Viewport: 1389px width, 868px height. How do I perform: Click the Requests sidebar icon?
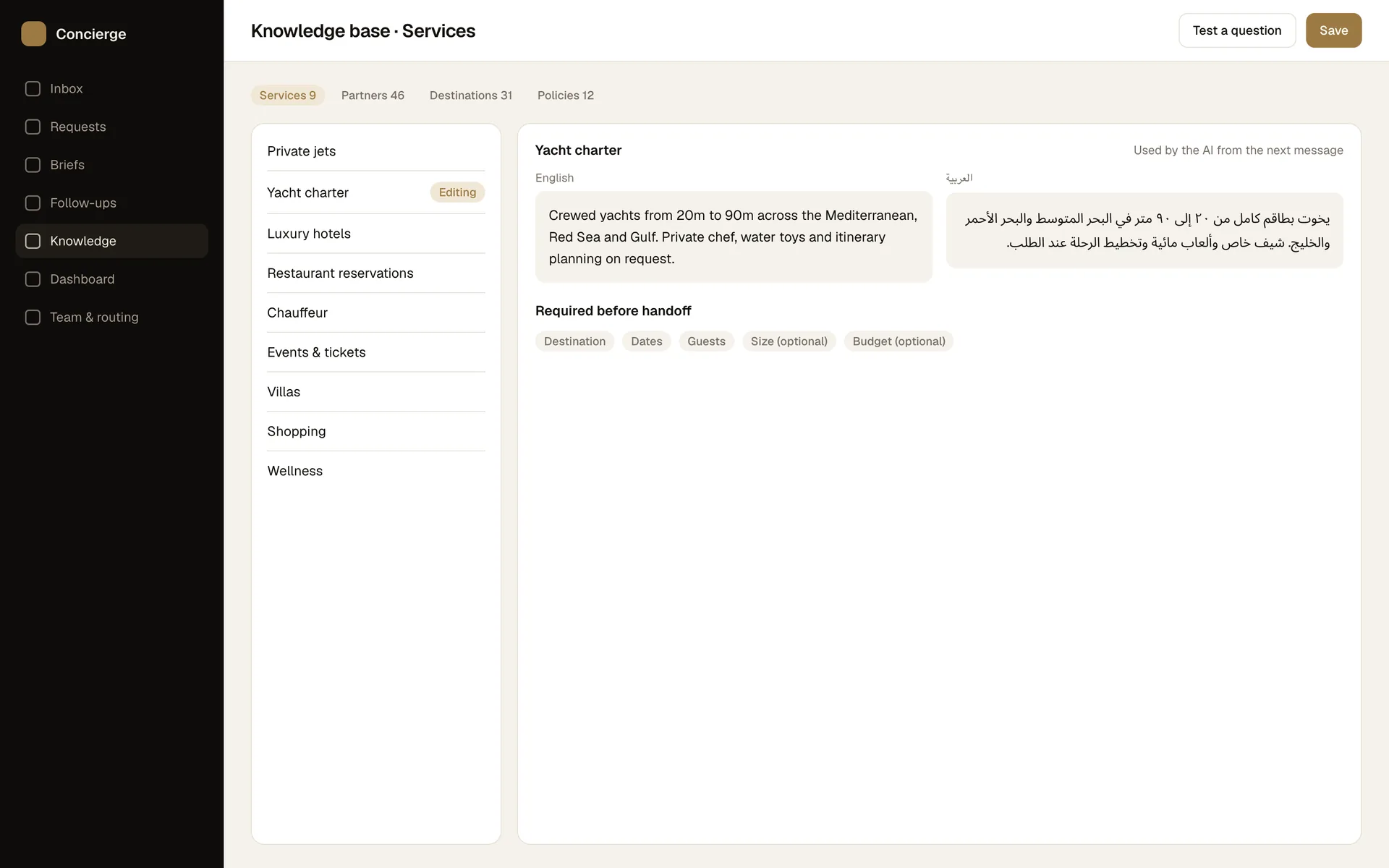click(x=33, y=127)
